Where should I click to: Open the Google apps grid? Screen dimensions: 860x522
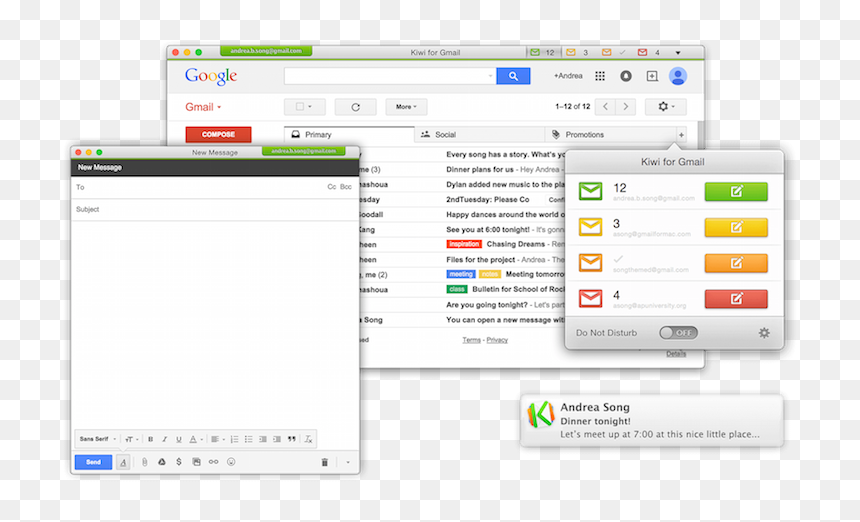click(x=600, y=76)
